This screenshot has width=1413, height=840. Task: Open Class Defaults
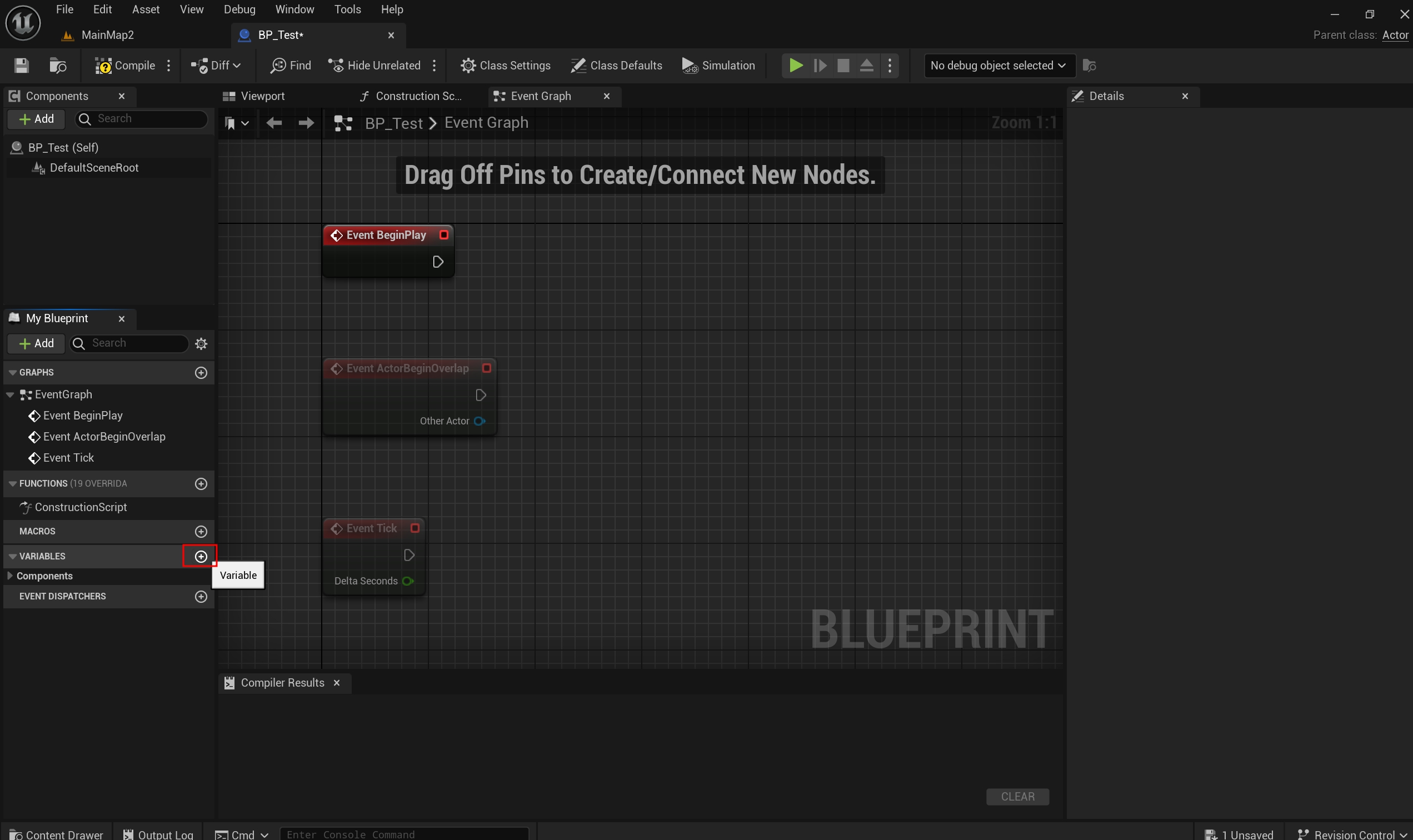tap(616, 66)
